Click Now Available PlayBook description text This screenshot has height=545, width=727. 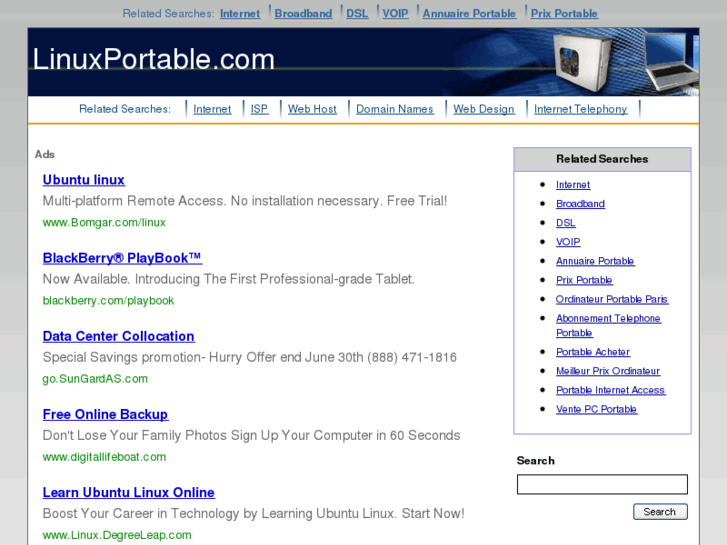tap(229, 279)
